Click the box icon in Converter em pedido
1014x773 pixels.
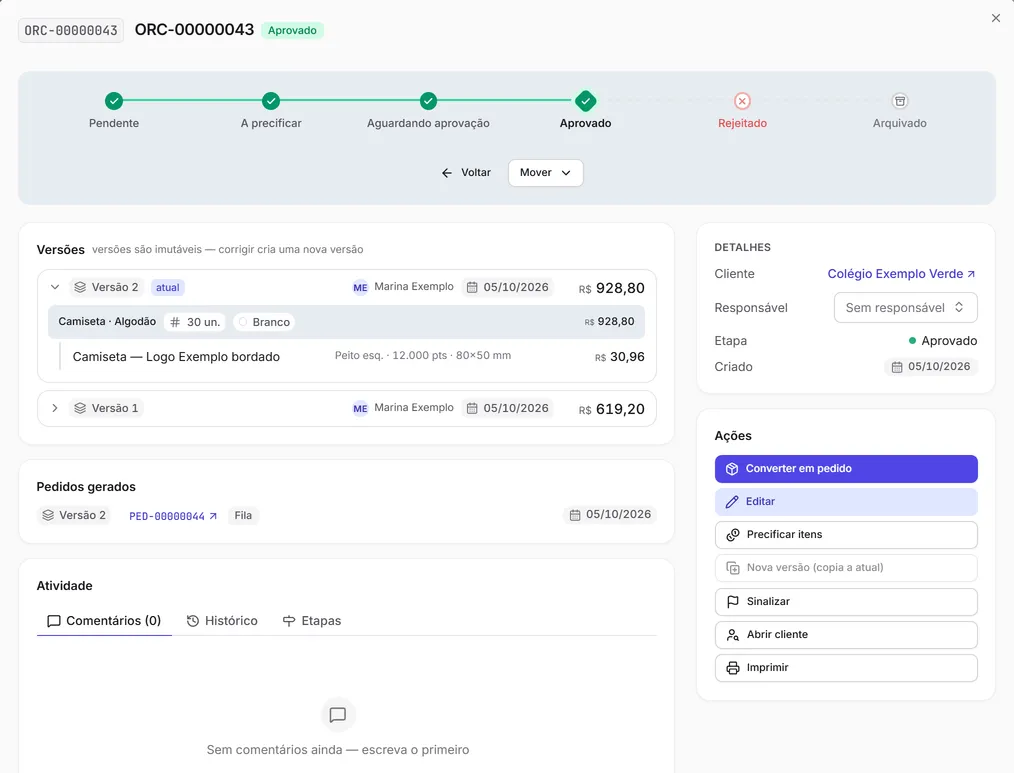(x=732, y=469)
